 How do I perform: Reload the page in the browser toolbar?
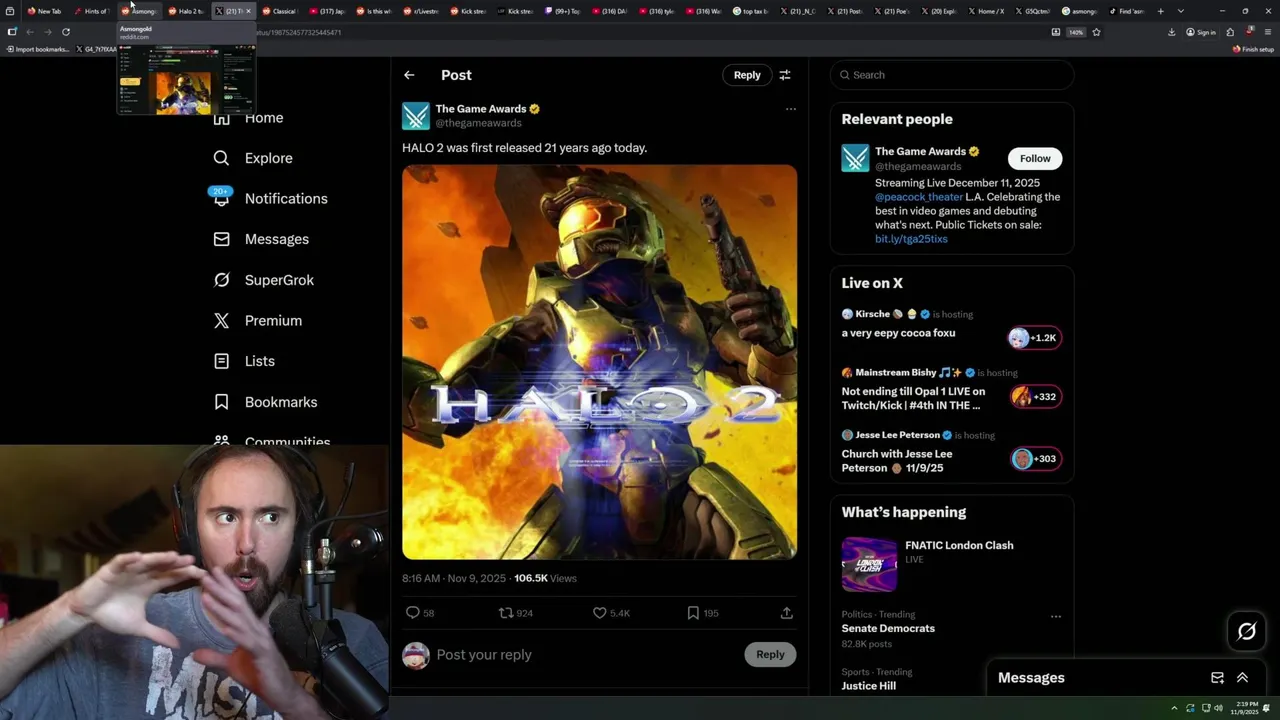66,32
